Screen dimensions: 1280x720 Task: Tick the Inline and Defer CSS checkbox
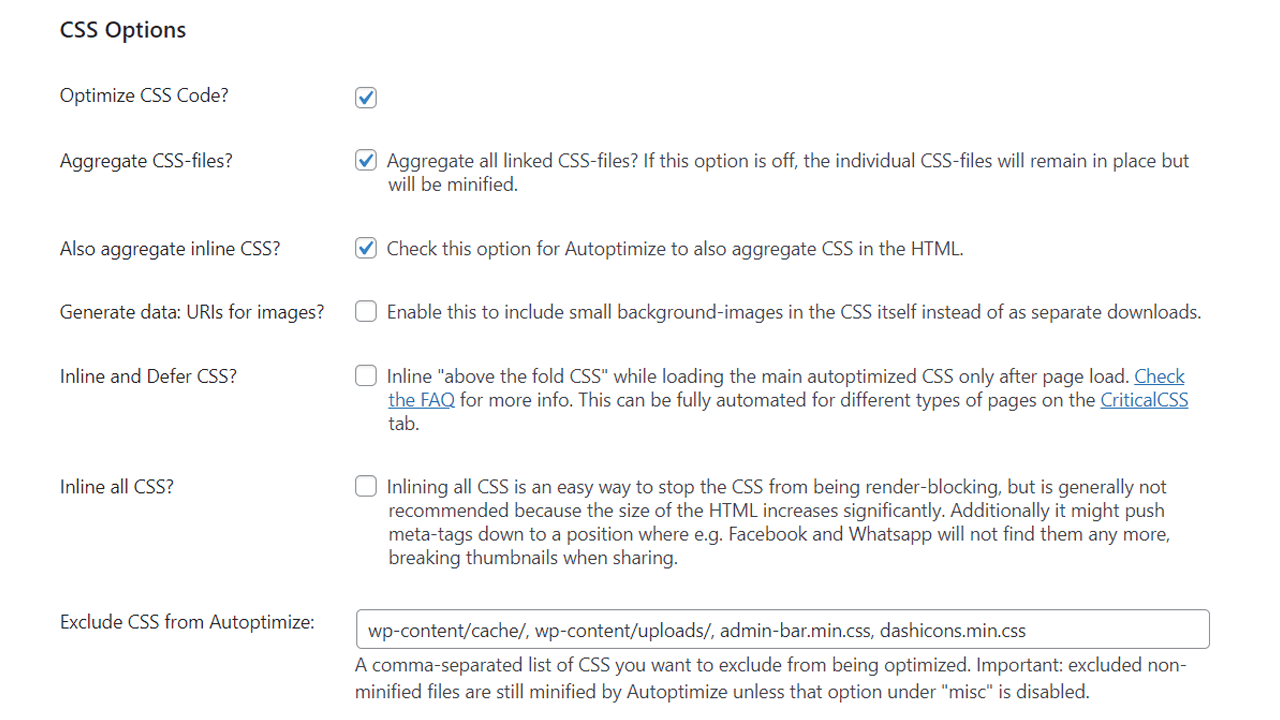pyautogui.click(x=366, y=377)
